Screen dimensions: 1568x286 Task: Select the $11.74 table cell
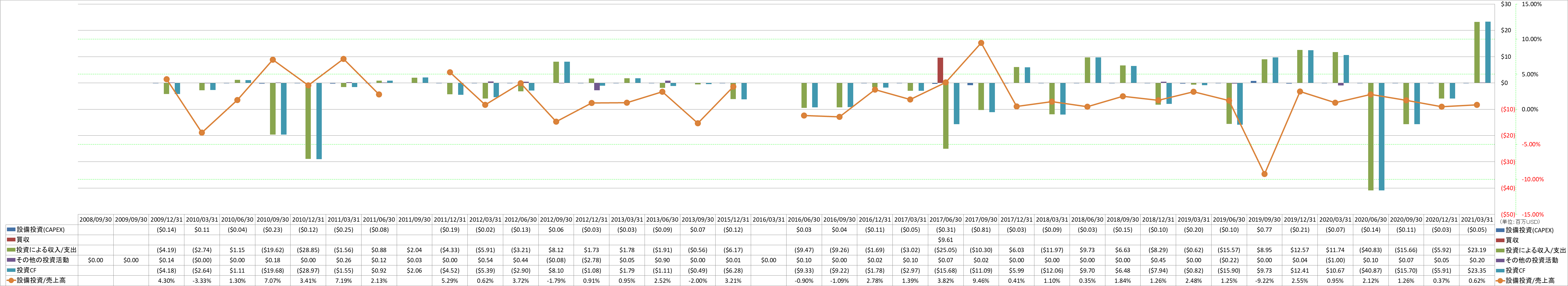[x=1335, y=250]
